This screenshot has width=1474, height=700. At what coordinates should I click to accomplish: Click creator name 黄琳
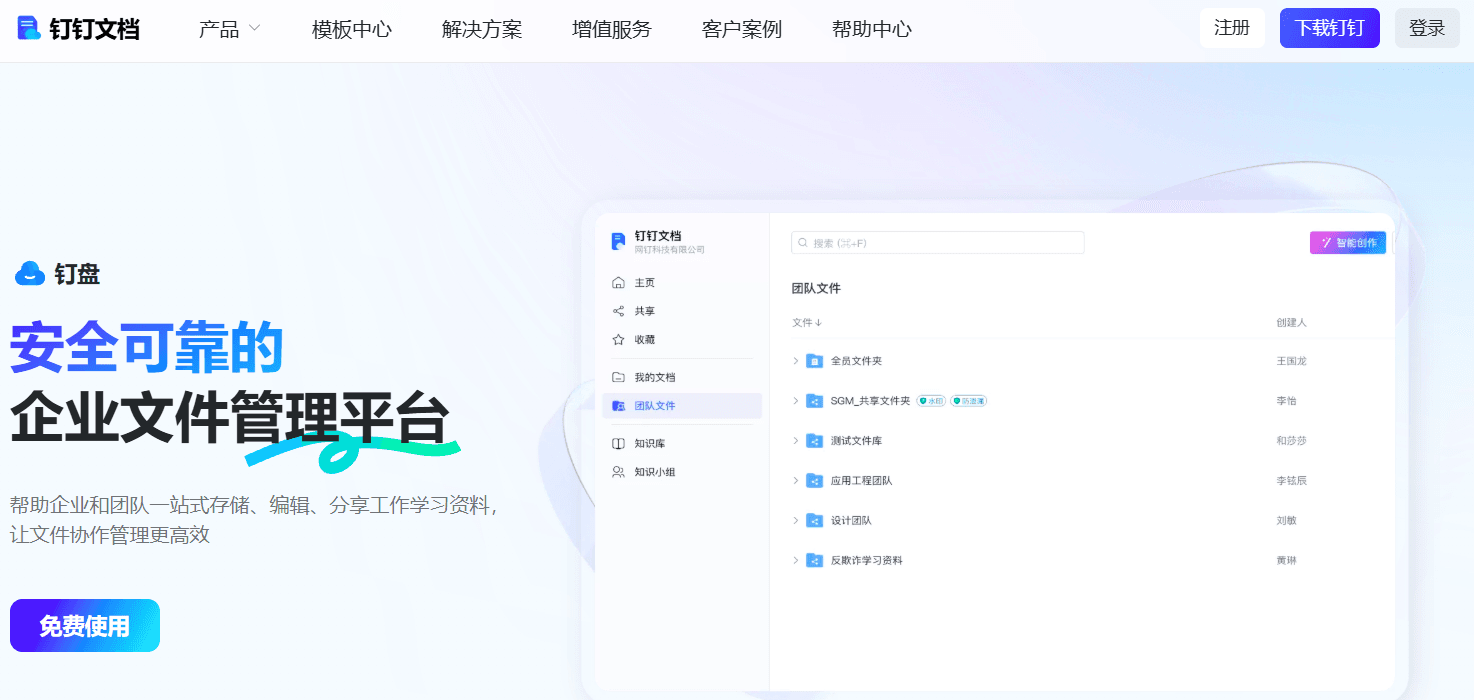1286,561
